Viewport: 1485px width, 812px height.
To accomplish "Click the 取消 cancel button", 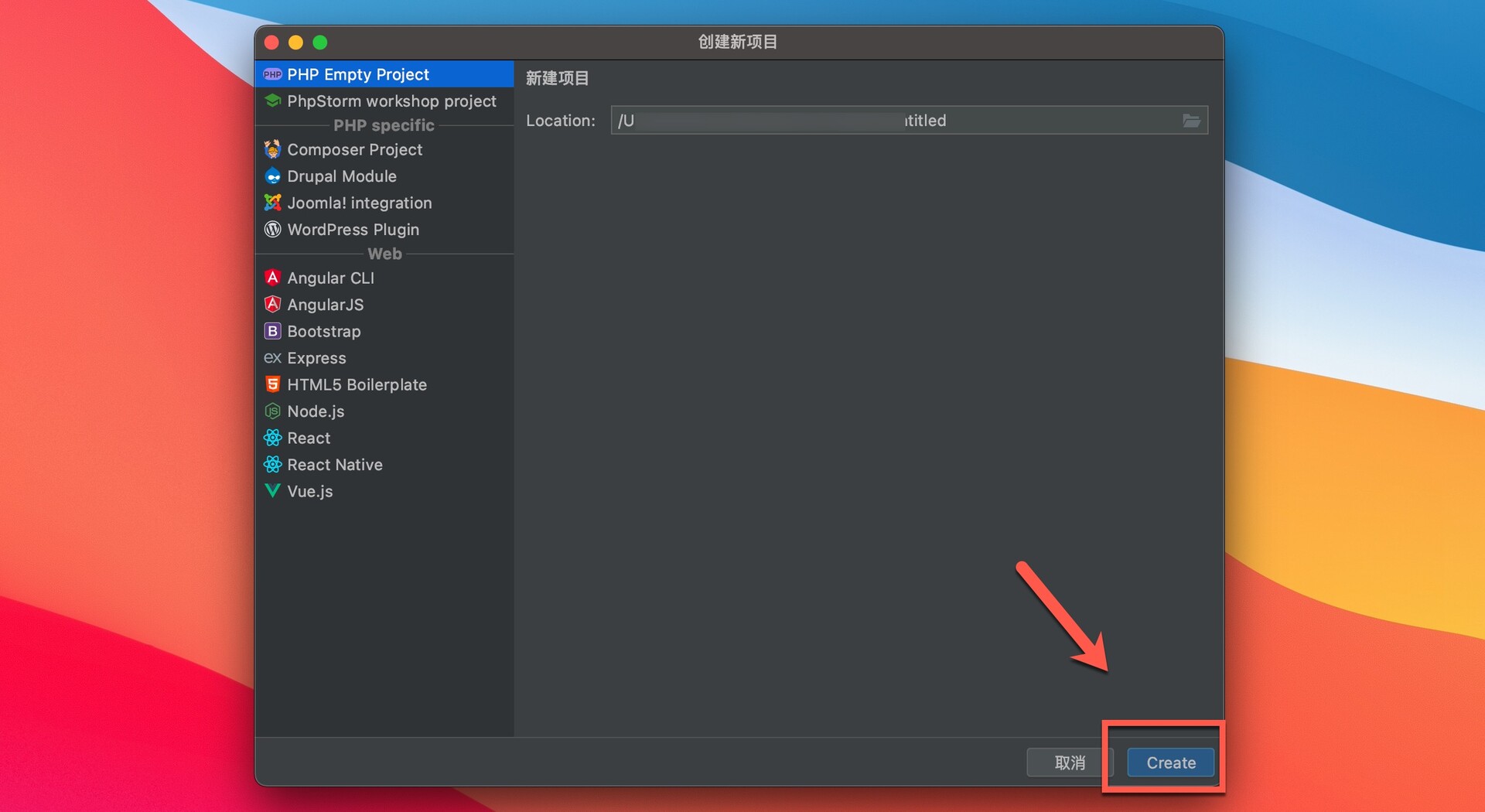I will [x=1070, y=763].
